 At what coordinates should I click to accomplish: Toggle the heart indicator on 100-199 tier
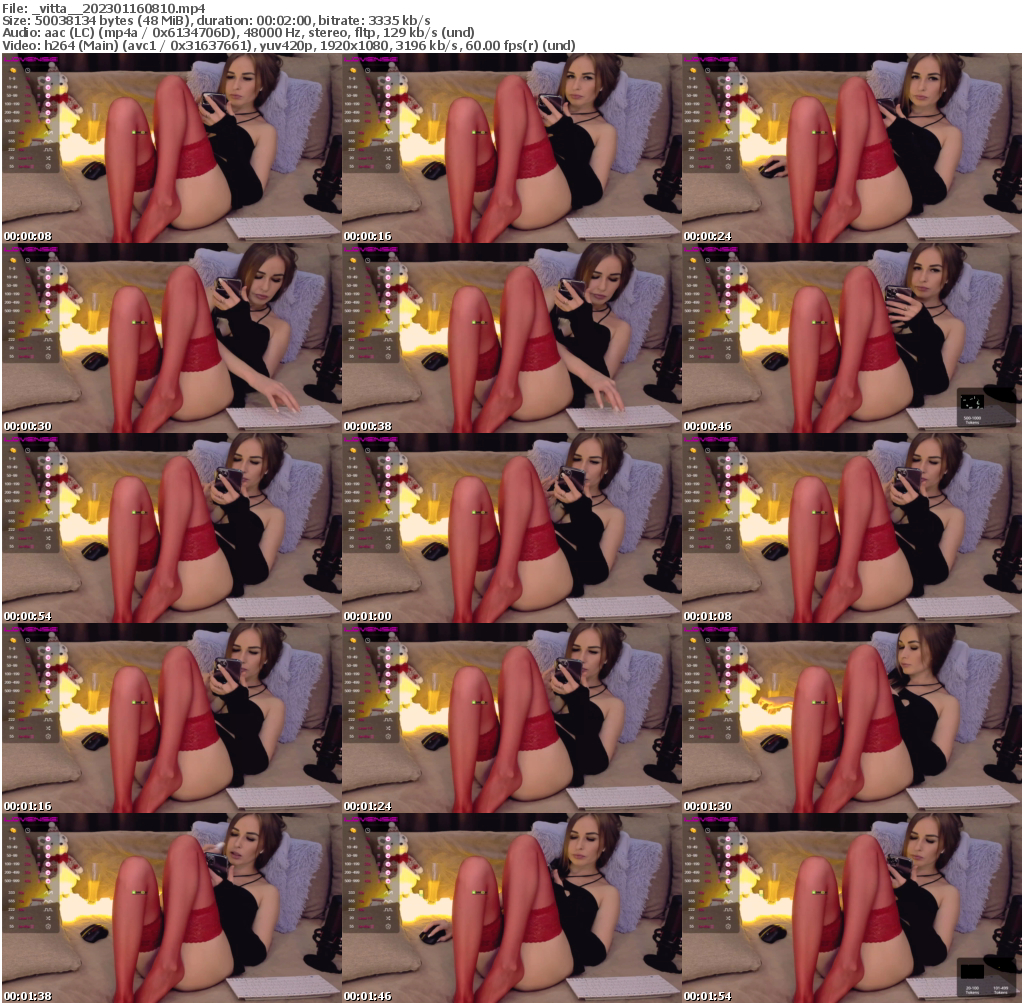tap(48, 104)
